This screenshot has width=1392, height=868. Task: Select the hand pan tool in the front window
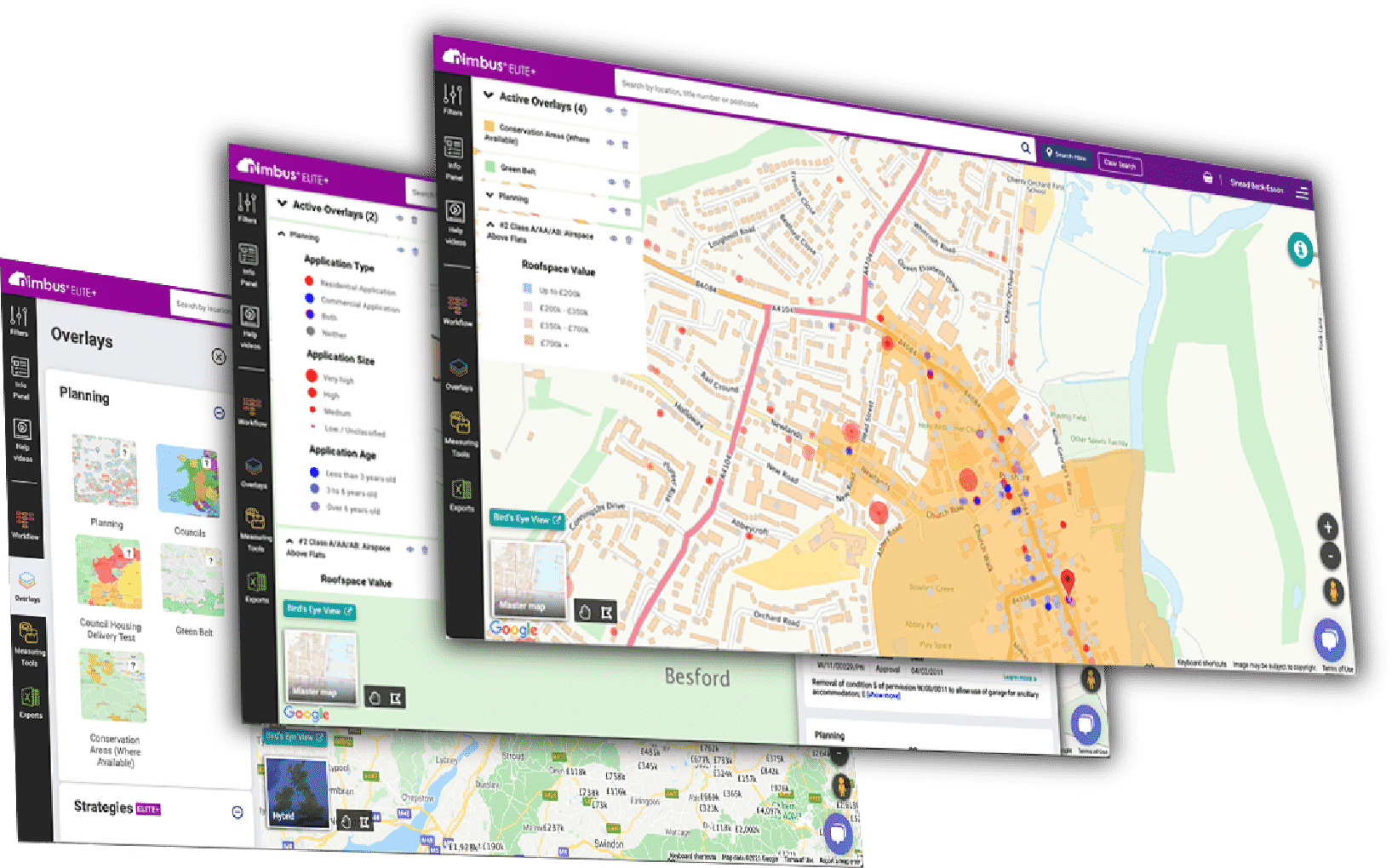[585, 612]
